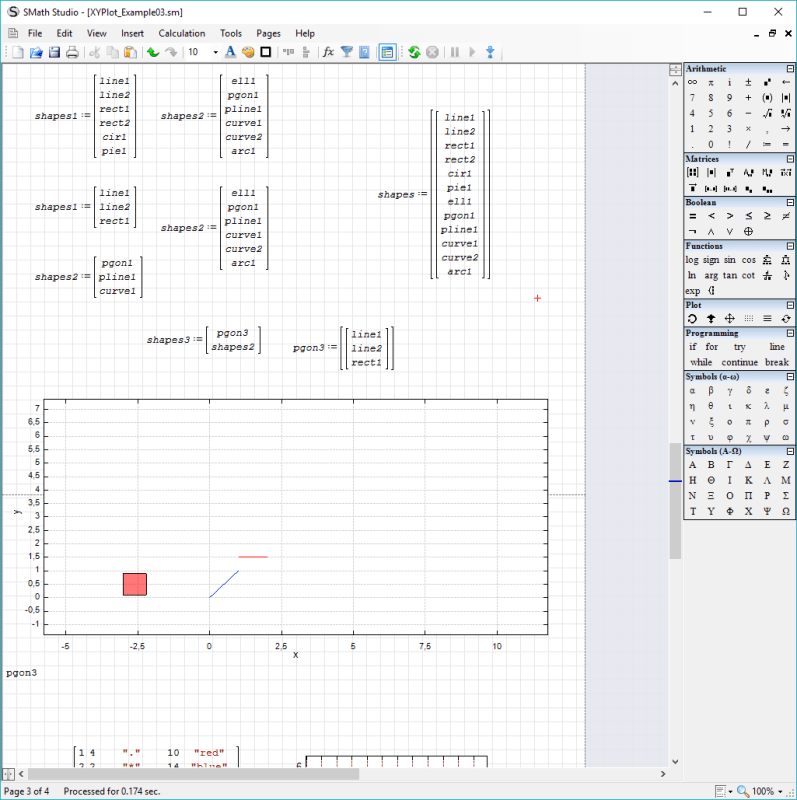Collapse the Functions panel
797x800 pixels.
coord(790,246)
